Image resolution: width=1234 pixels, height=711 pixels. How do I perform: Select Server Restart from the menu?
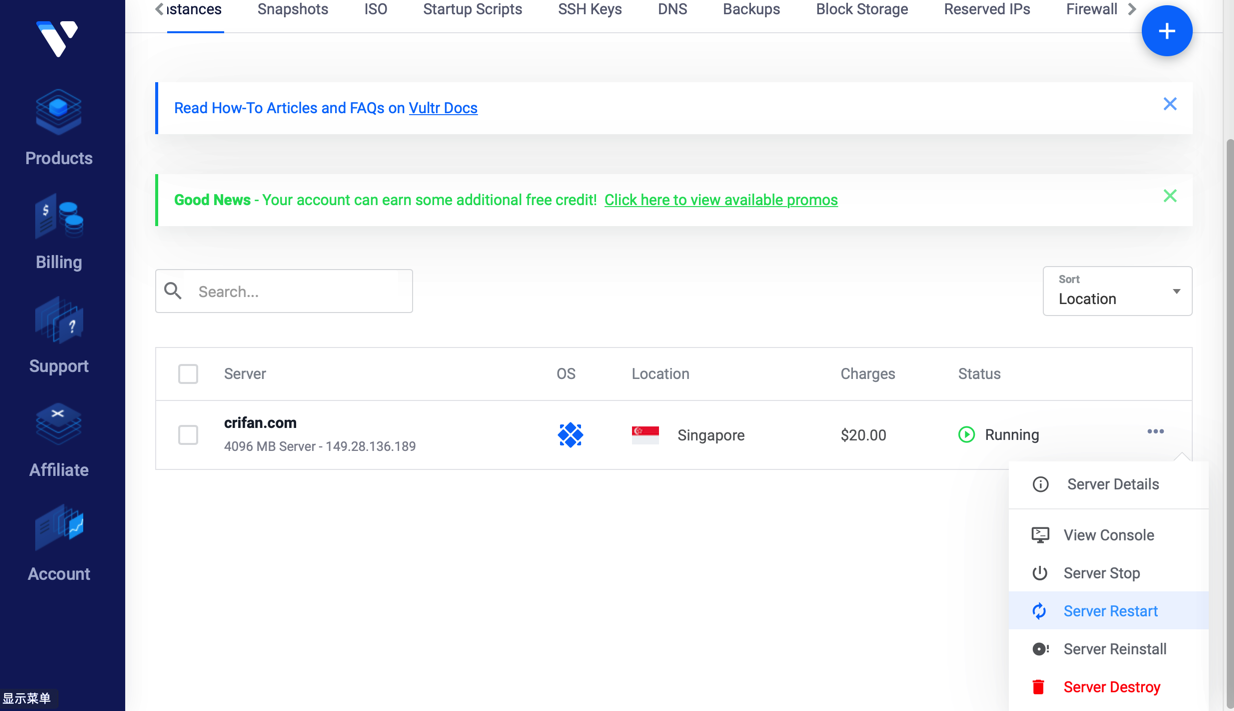pos(1109,611)
